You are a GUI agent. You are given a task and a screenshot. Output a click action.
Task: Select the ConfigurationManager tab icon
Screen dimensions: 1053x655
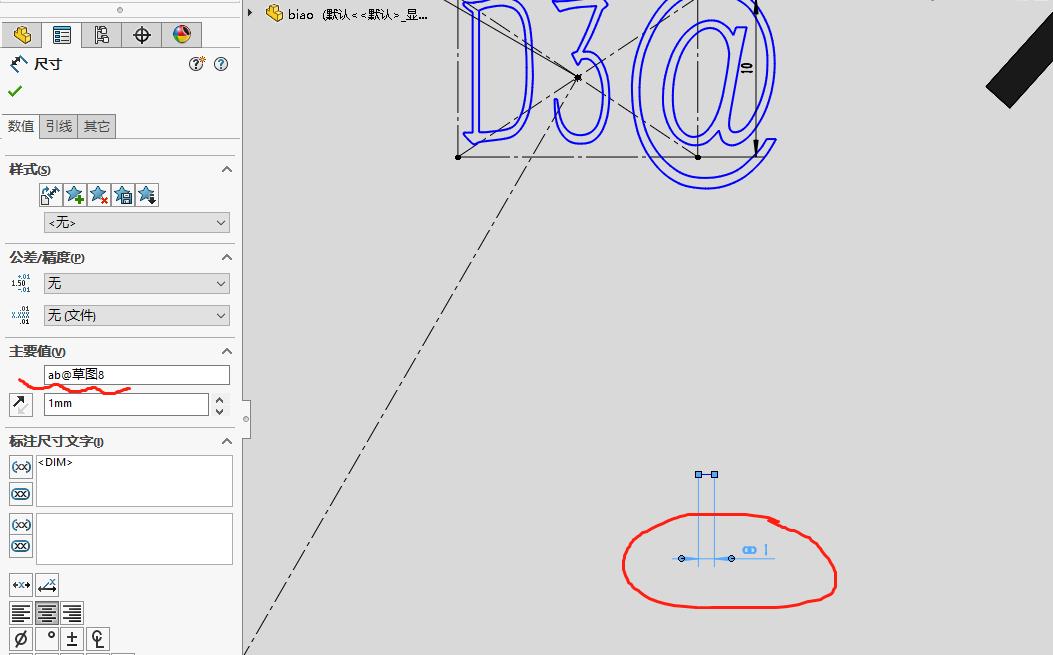point(101,34)
